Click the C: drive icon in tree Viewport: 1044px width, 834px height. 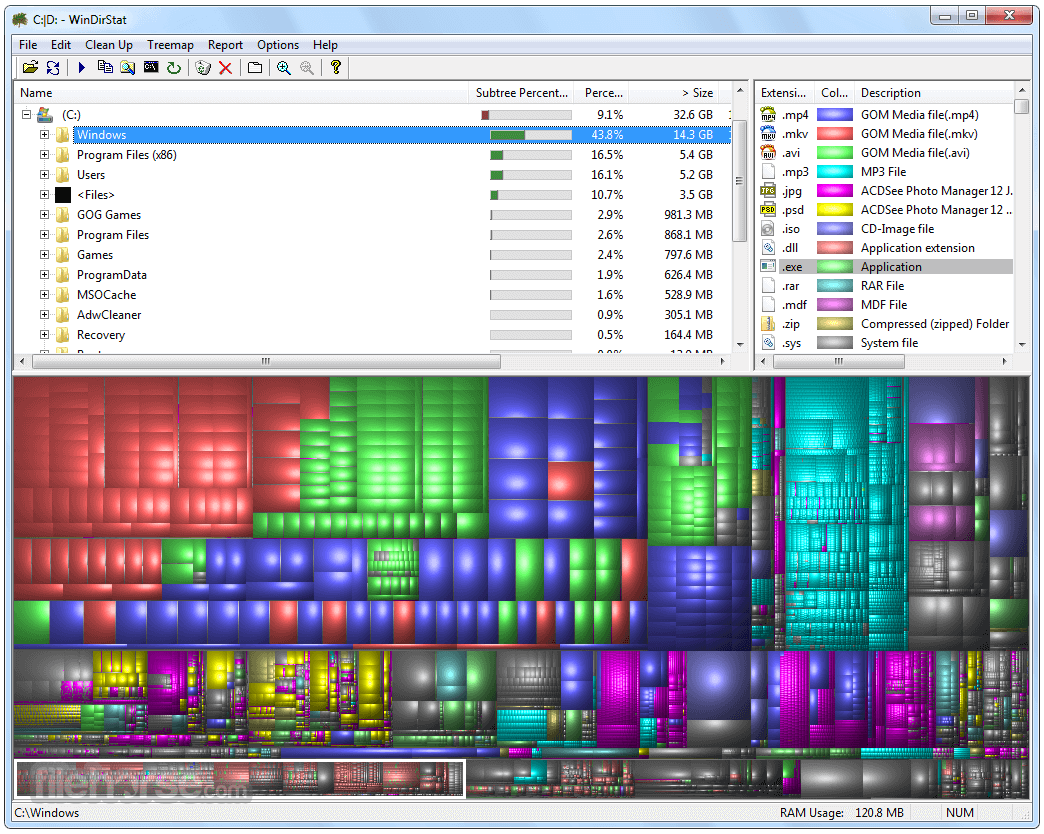(x=45, y=114)
